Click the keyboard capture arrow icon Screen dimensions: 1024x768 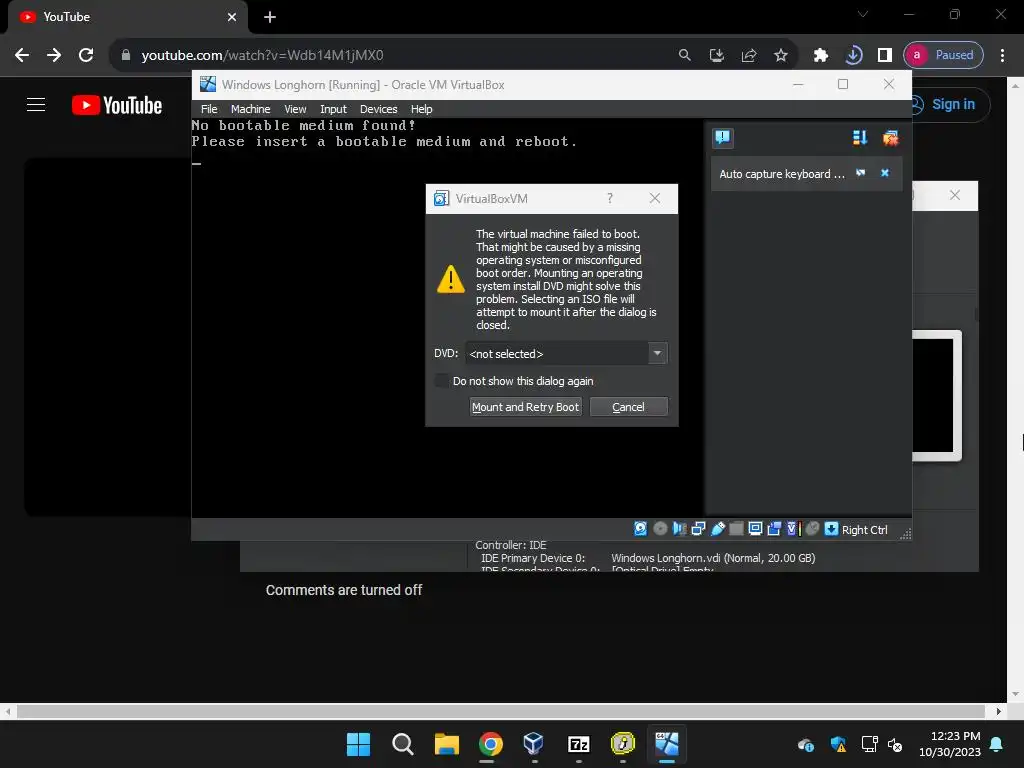coord(831,529)
